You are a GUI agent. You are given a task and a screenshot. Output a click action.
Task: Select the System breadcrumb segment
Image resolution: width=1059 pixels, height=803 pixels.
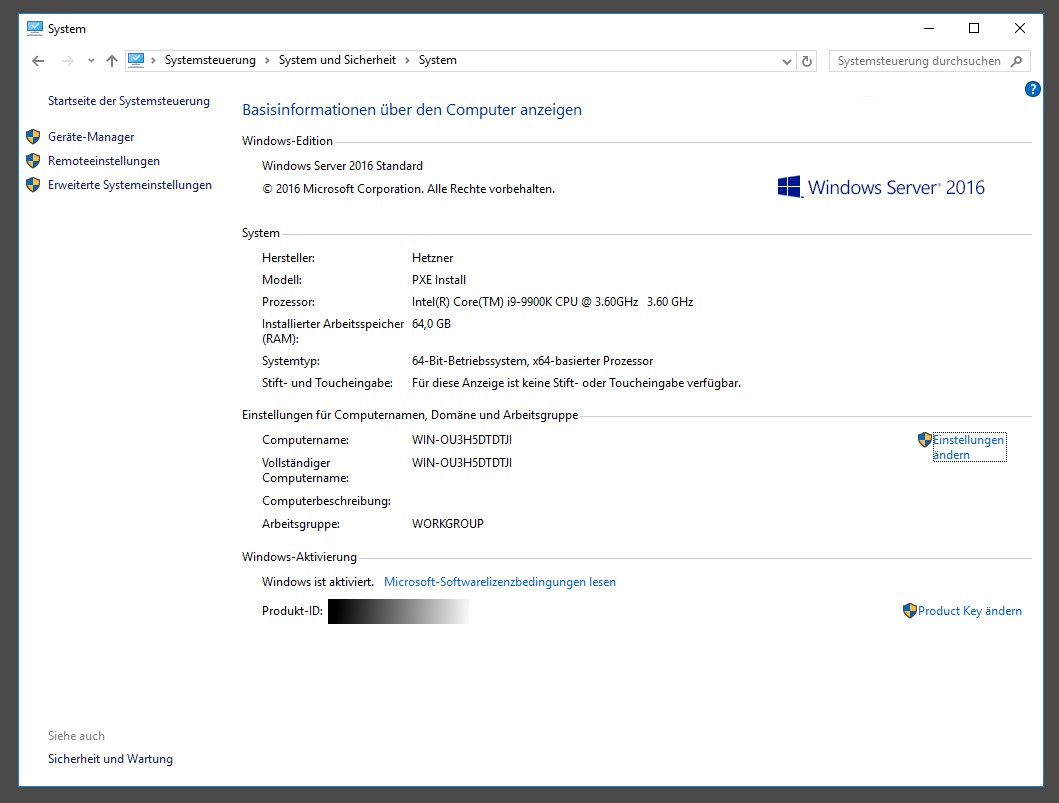pyautogui.click(x=438, y=60)
